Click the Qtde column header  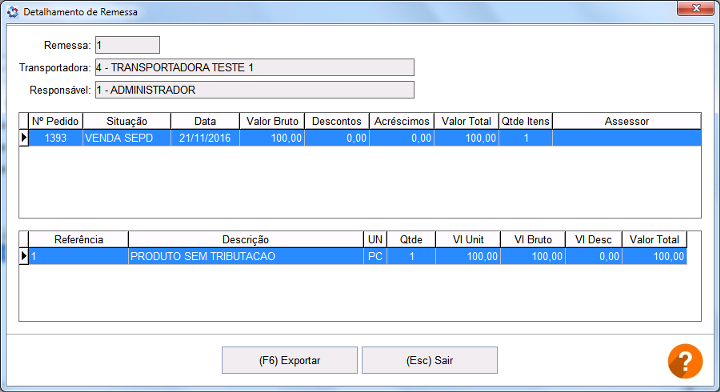point(411,240)
